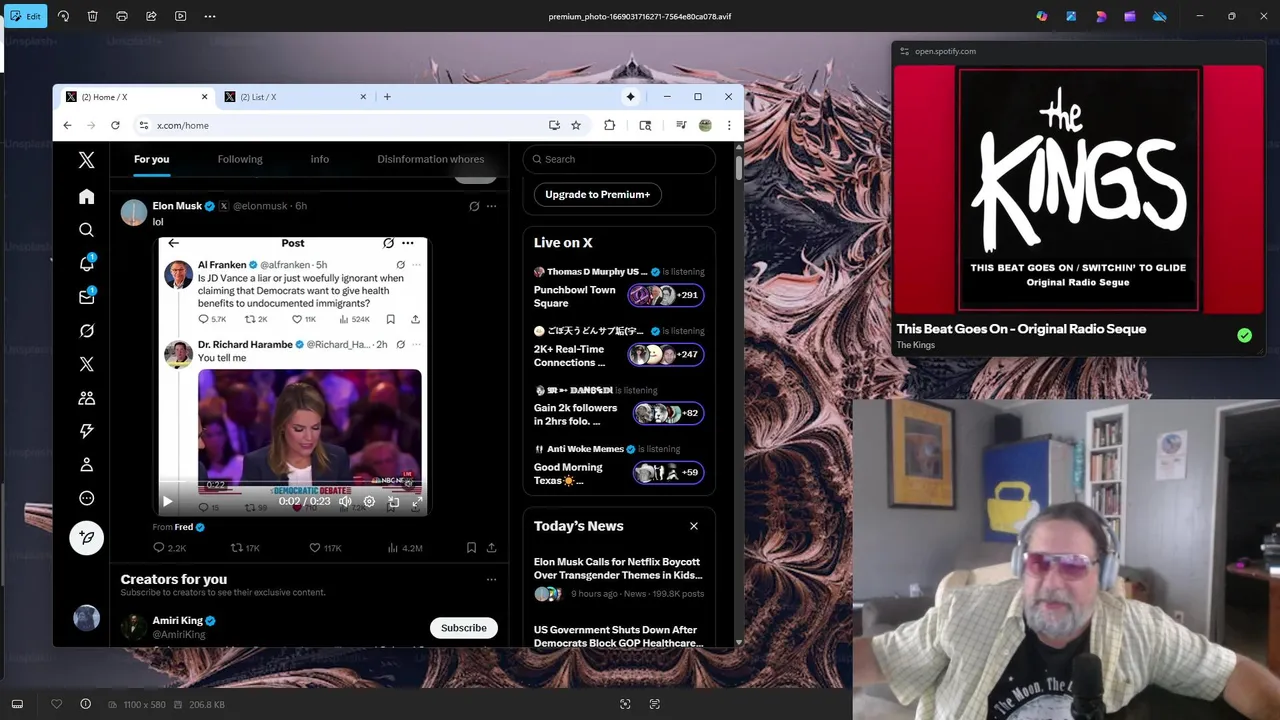
Task: Open Elon Musk post more options
Action: click(491, 206)
